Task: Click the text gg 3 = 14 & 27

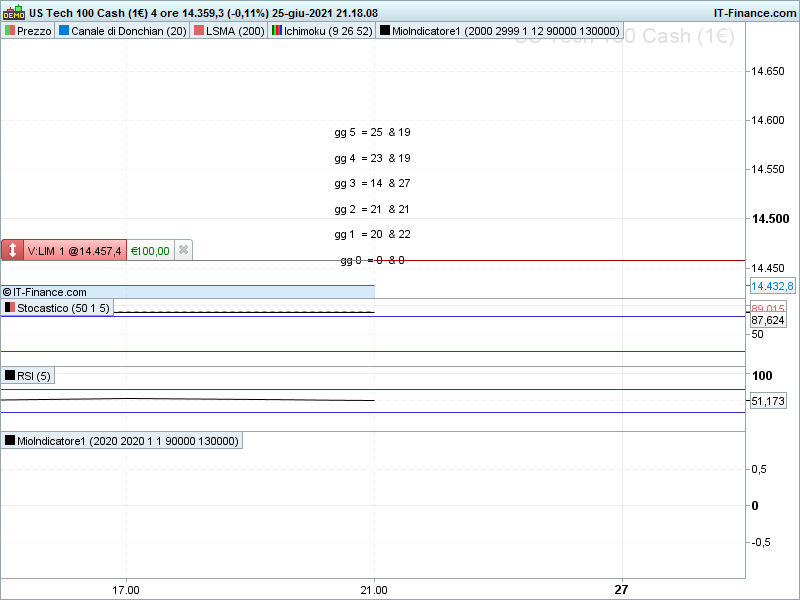Action: tap(372, 183)
